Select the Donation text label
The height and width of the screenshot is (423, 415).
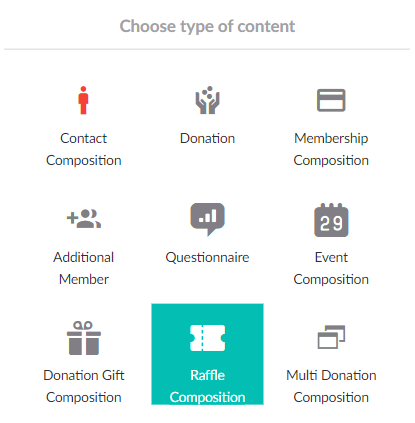pos(207,138)
